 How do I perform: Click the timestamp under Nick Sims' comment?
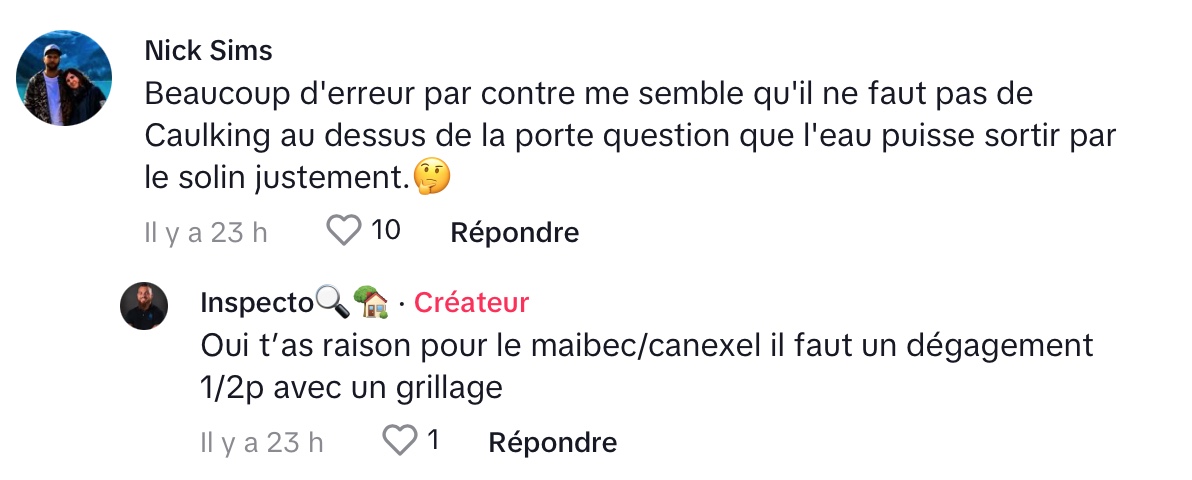click(x=206, y=233)
